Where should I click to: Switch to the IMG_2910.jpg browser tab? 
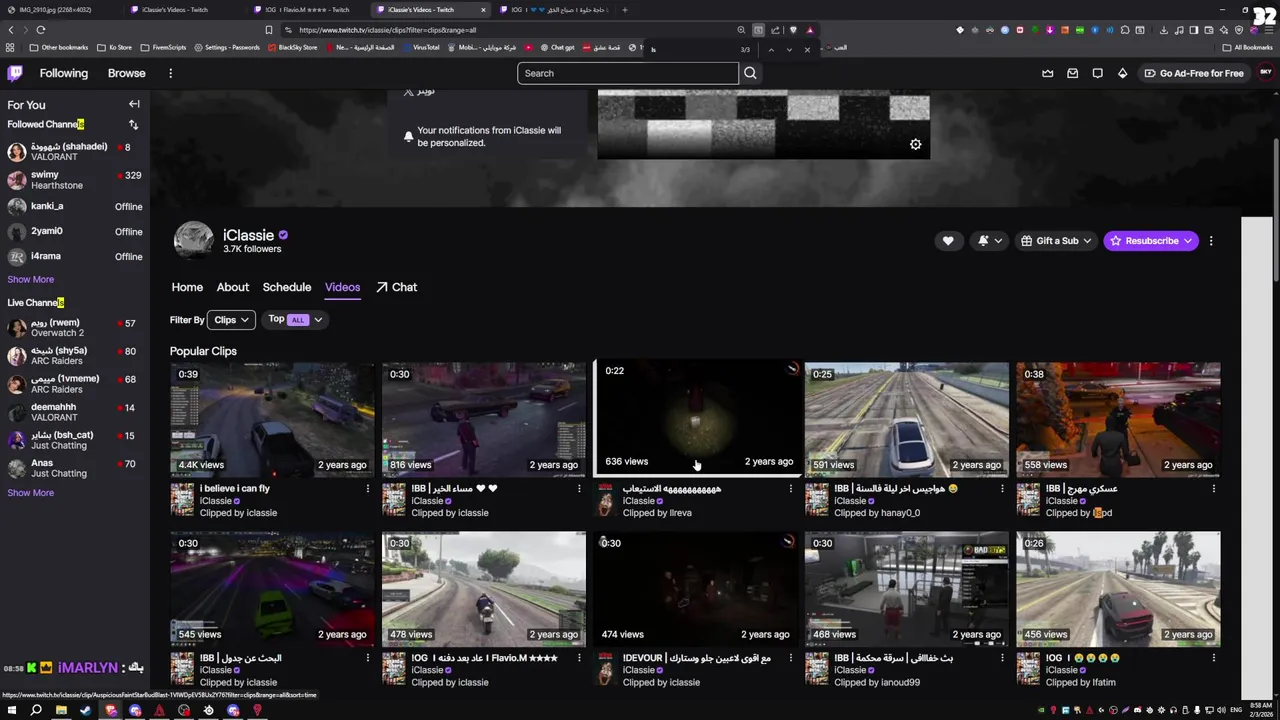[x=60, y=10]
